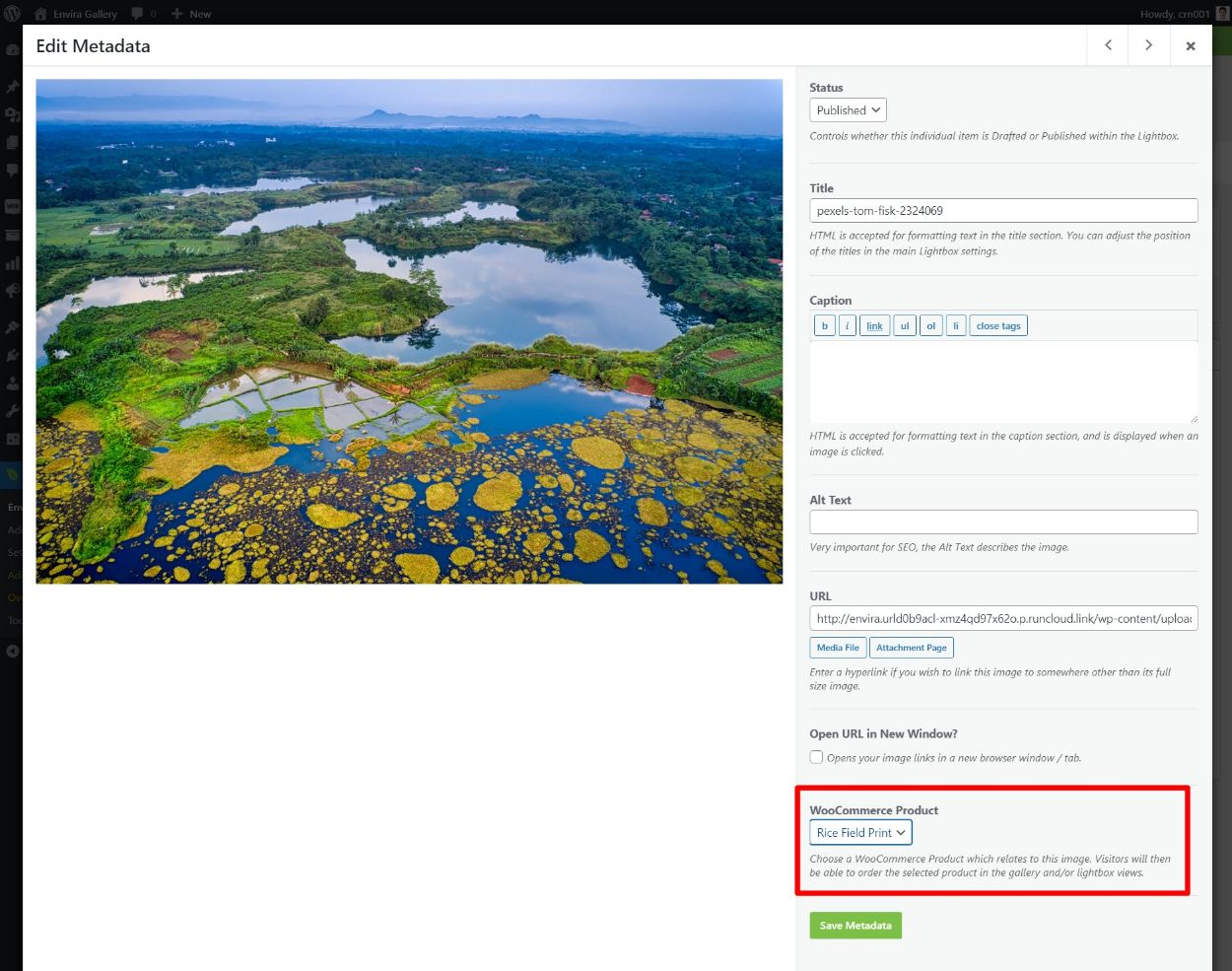Image resolution: width=1232 pixels, height=971 pixels.
Task: Apply italic with the i caption button
Action: pos(848,325)
